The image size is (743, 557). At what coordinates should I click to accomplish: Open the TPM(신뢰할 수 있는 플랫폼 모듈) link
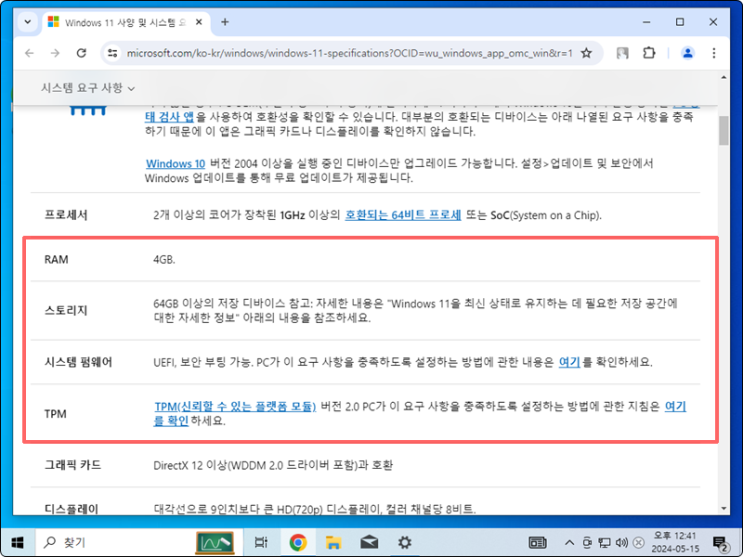tap(235, 406)
